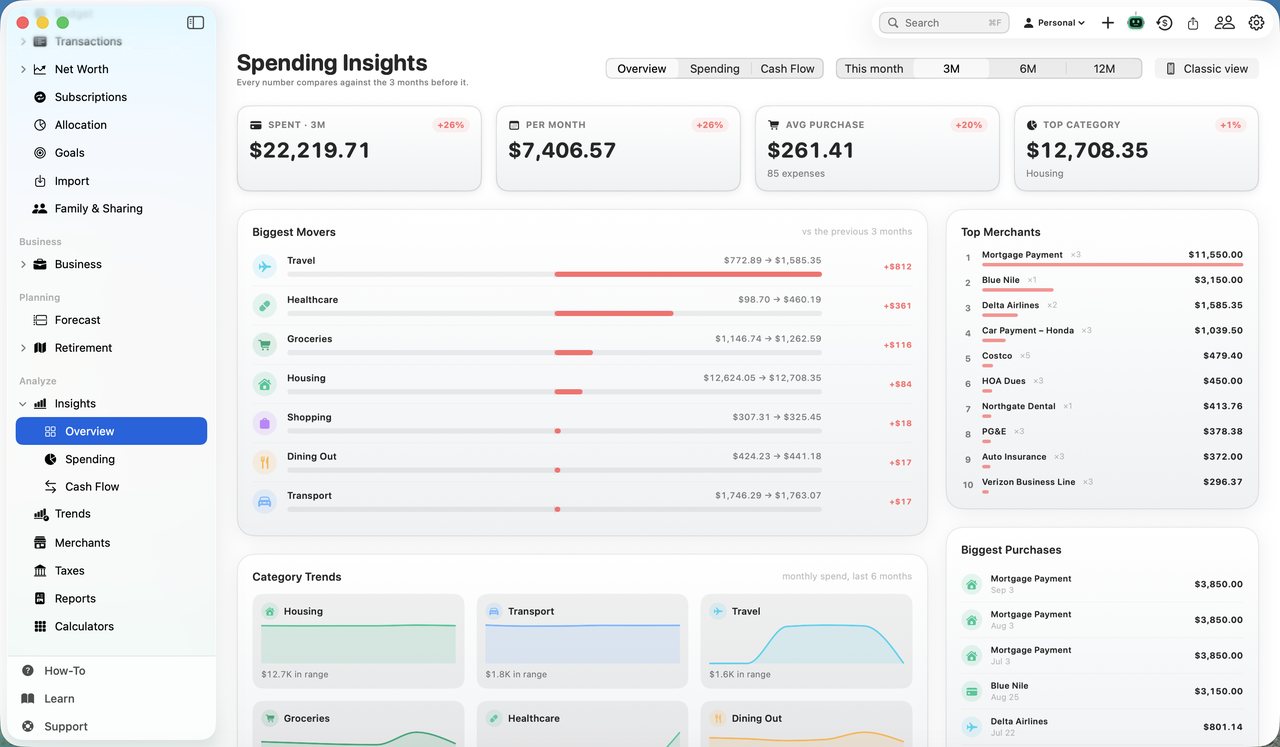Image resolution: width=1280 pixels, height=747 pixels.
Task: Click the Reports document icon
Action: [40, 599]
